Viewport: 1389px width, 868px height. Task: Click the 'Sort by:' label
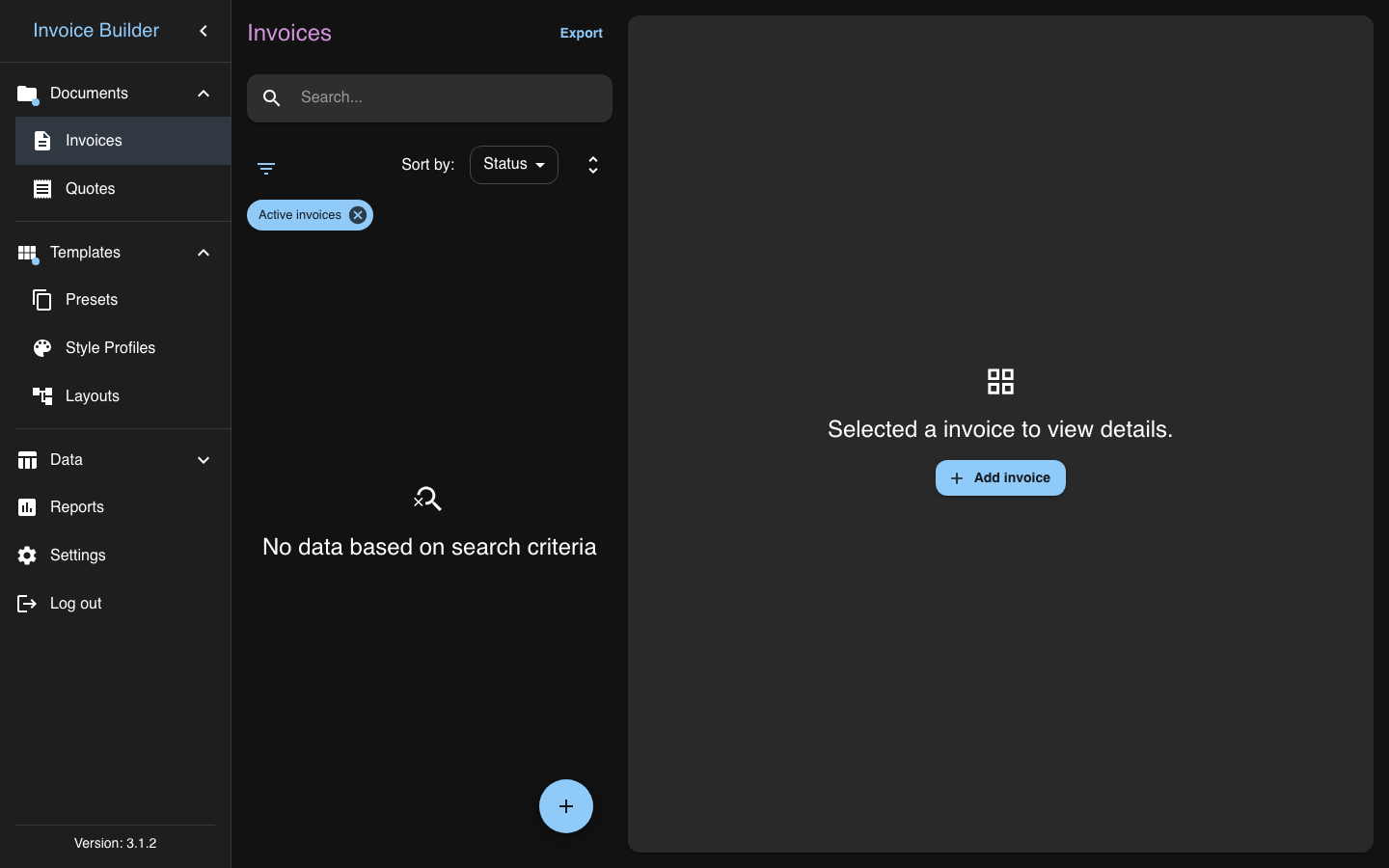(428, 165)
